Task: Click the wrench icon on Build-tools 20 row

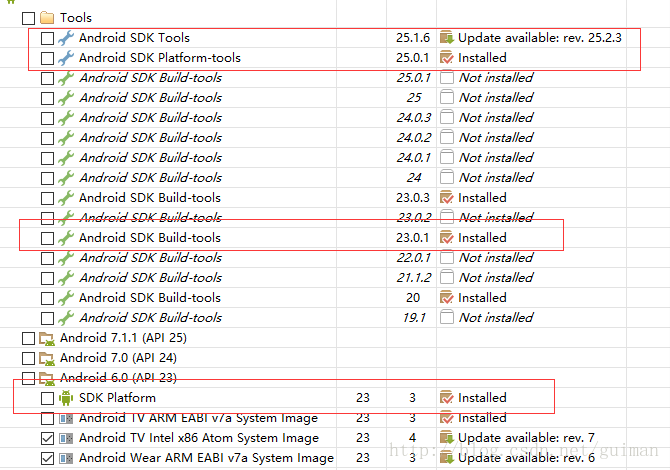Action: click(66, 298)
